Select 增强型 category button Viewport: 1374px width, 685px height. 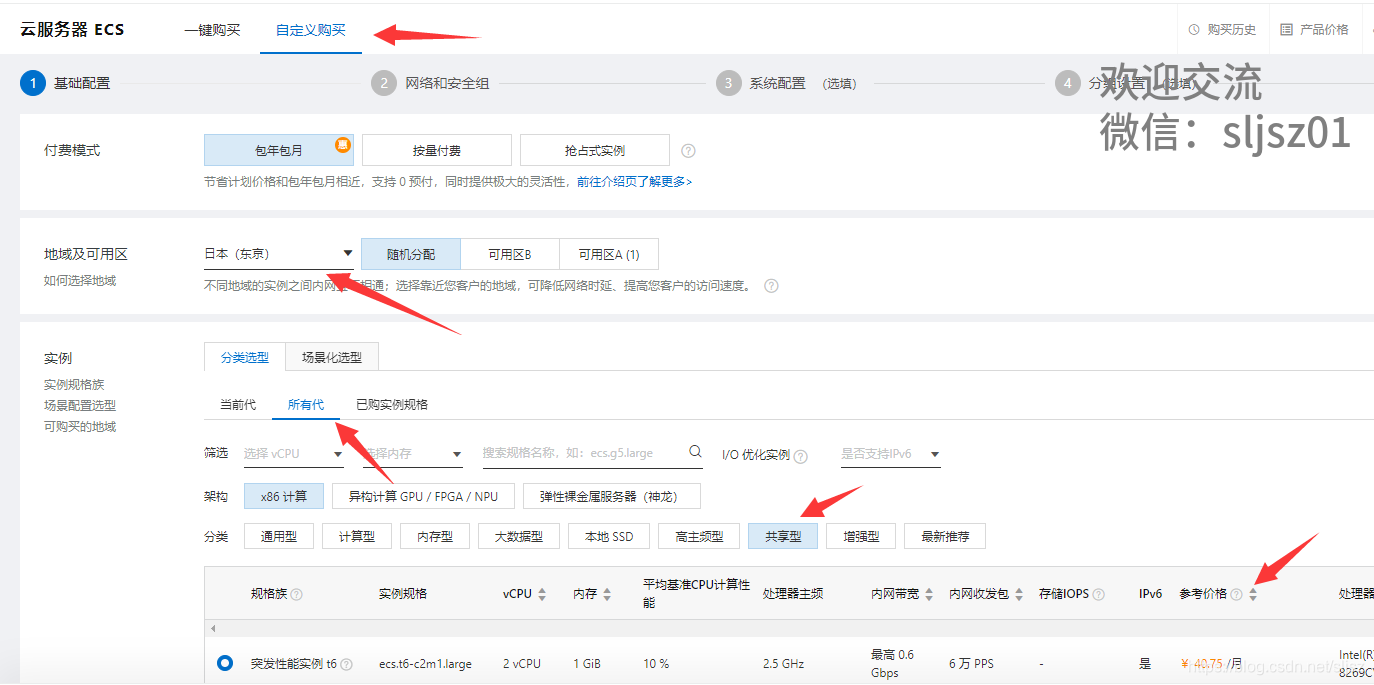click(861, 536)
